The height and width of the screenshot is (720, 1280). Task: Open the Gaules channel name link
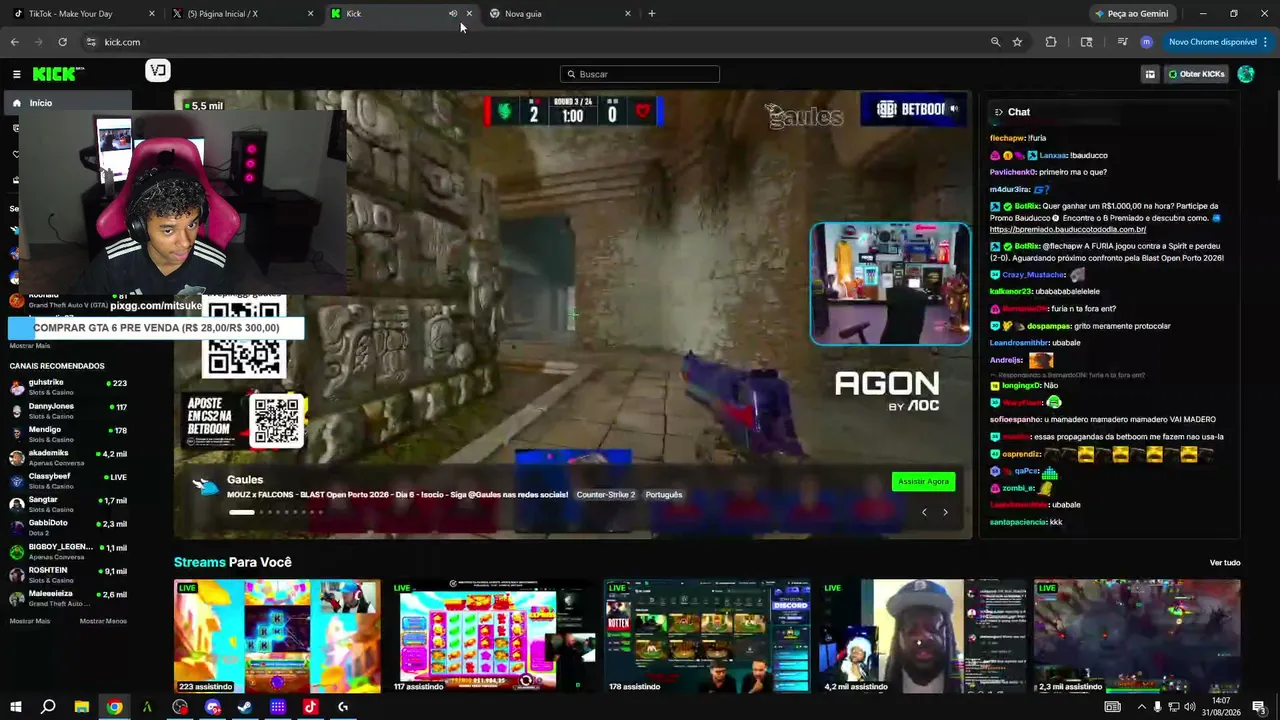tap(245, 480)
